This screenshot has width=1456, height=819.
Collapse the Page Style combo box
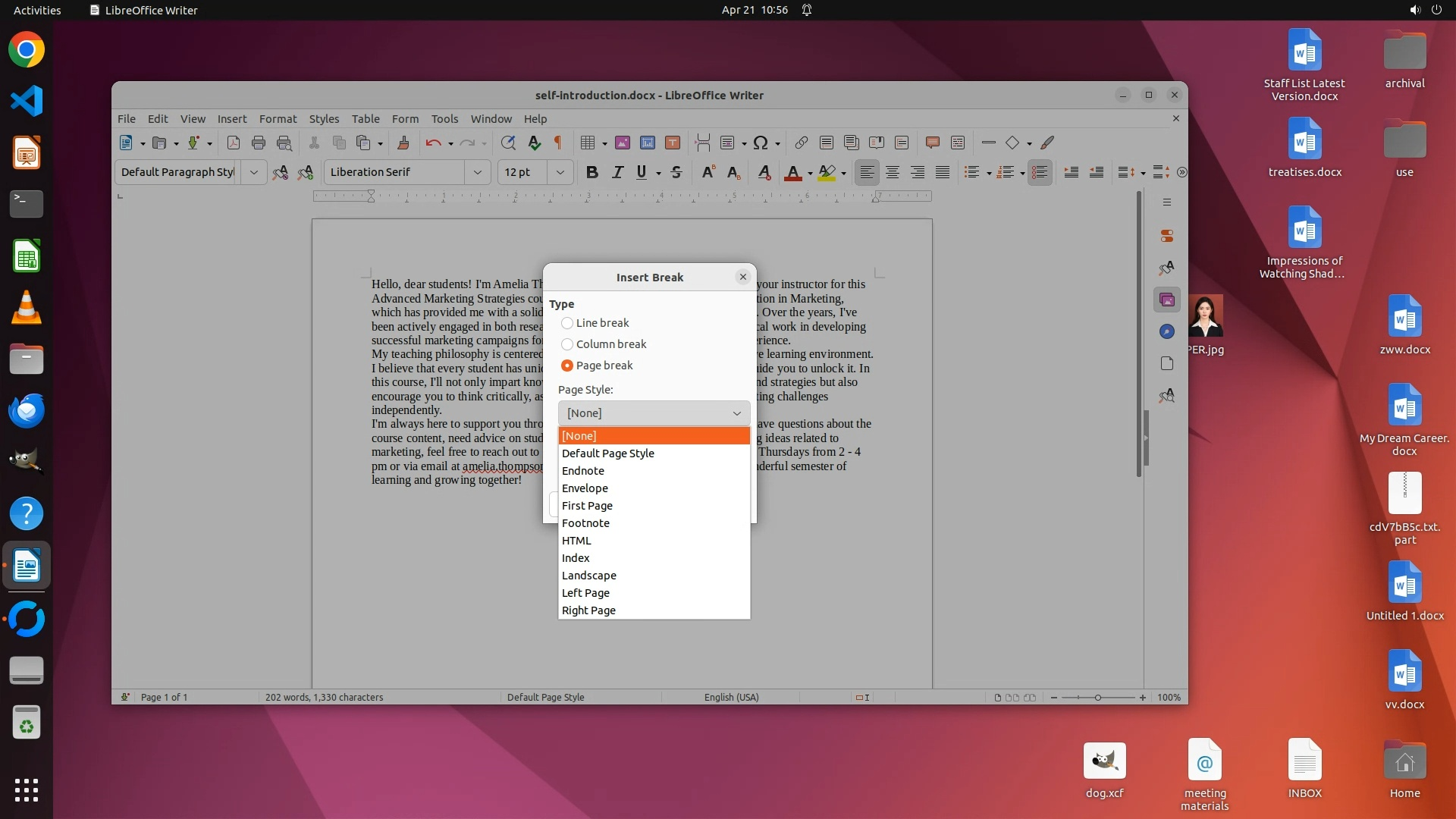(736, 413)
